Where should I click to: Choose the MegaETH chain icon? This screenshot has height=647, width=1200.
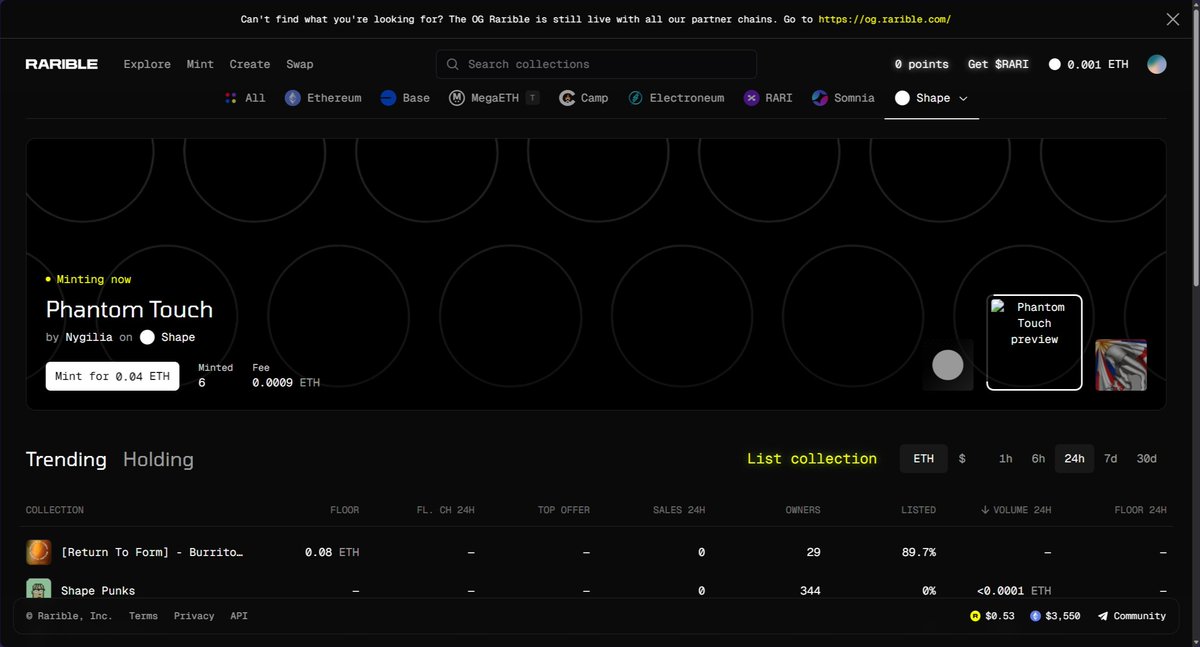click(456, 97)
